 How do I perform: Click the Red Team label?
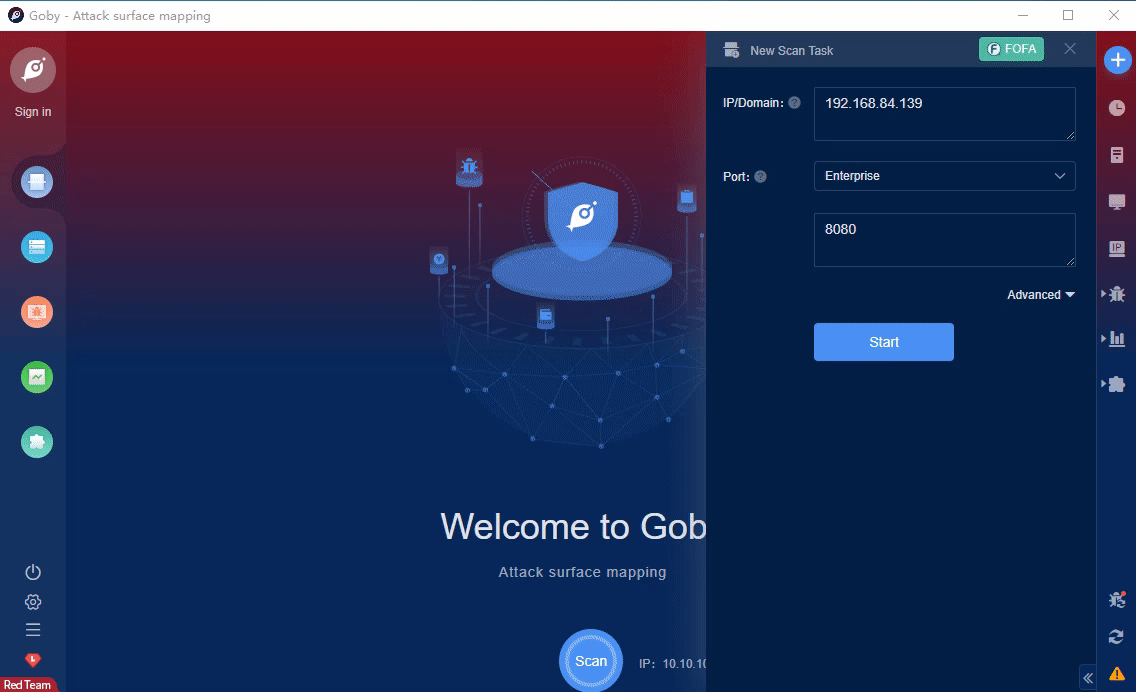point(27,685)
